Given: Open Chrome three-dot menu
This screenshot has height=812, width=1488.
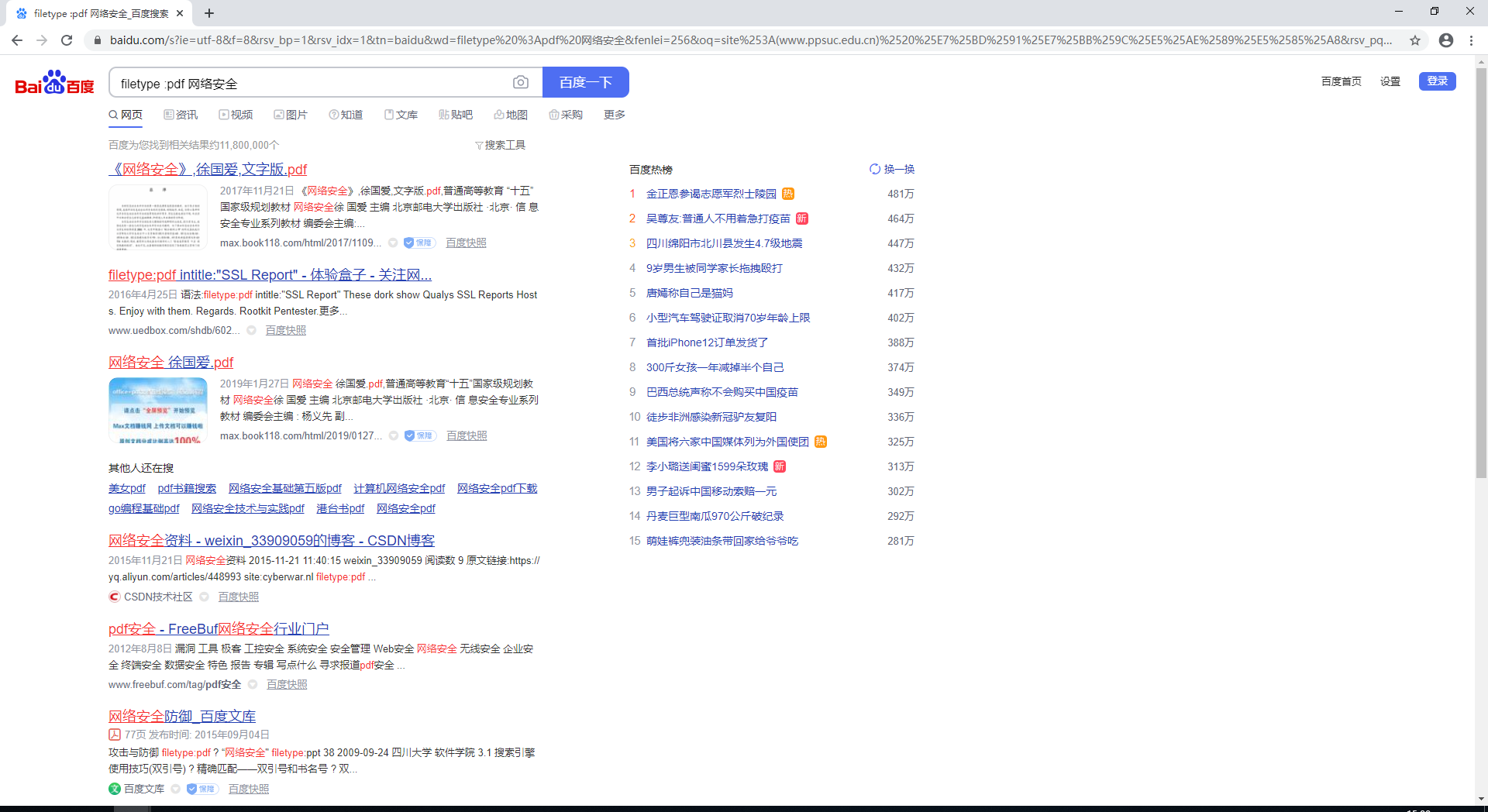Looking at the screenshot, I should coord(1471,40).
